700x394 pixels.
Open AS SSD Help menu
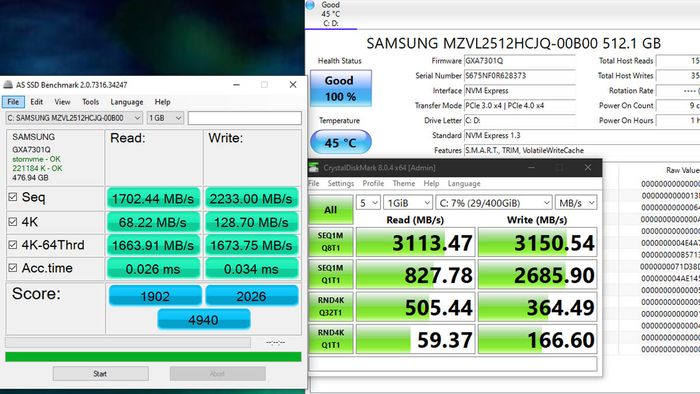click(x=162, y=102)
